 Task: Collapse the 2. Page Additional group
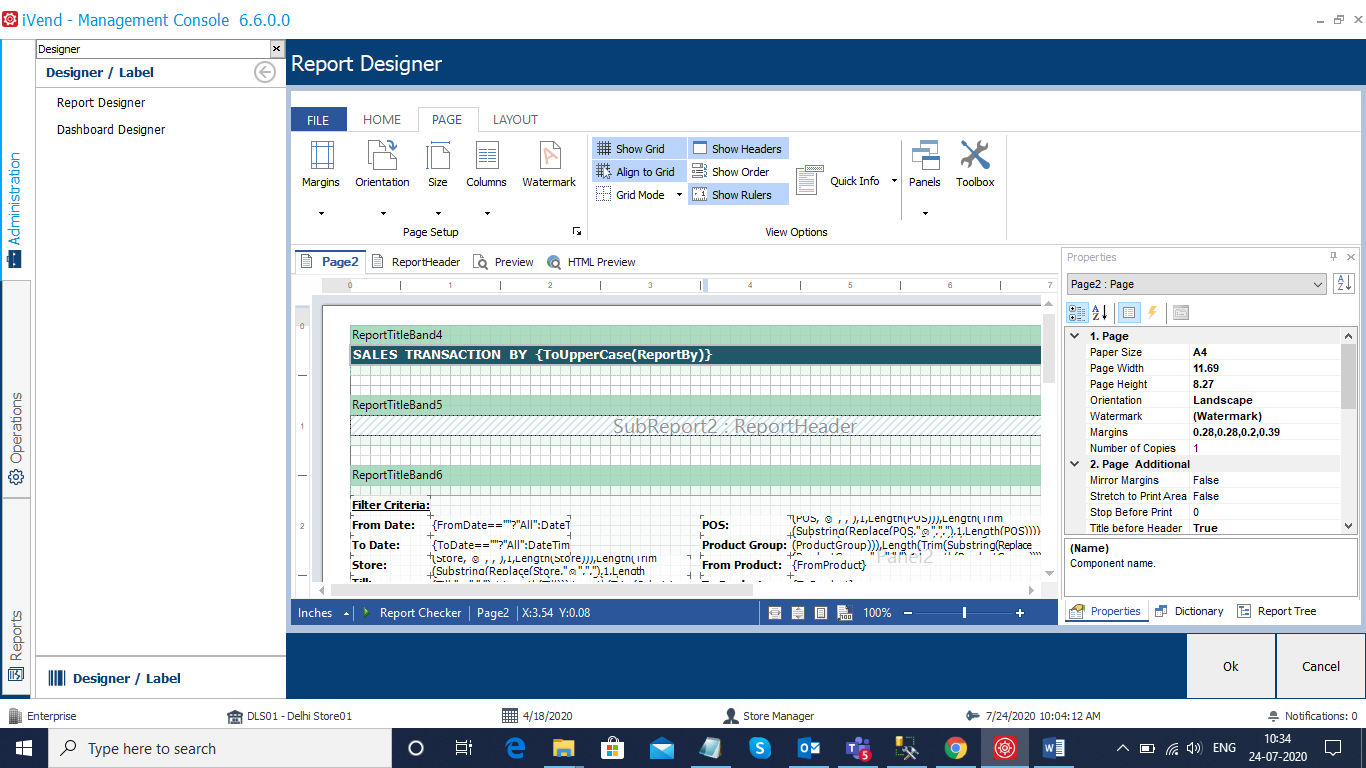[1075, 464]
